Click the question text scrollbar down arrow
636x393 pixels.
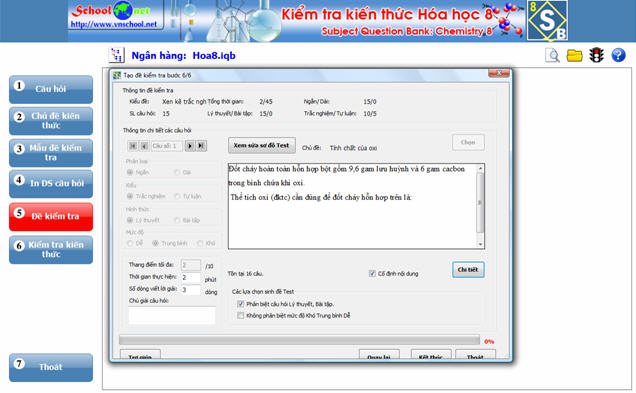pos(480,244)
